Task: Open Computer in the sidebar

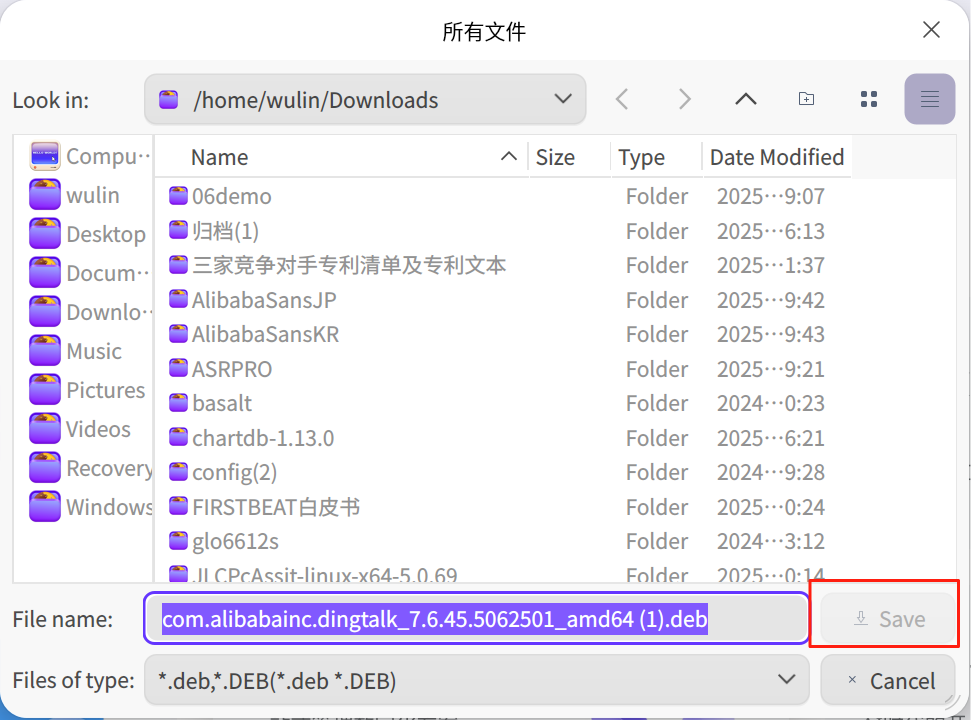Action: click(x=90, y=156)
